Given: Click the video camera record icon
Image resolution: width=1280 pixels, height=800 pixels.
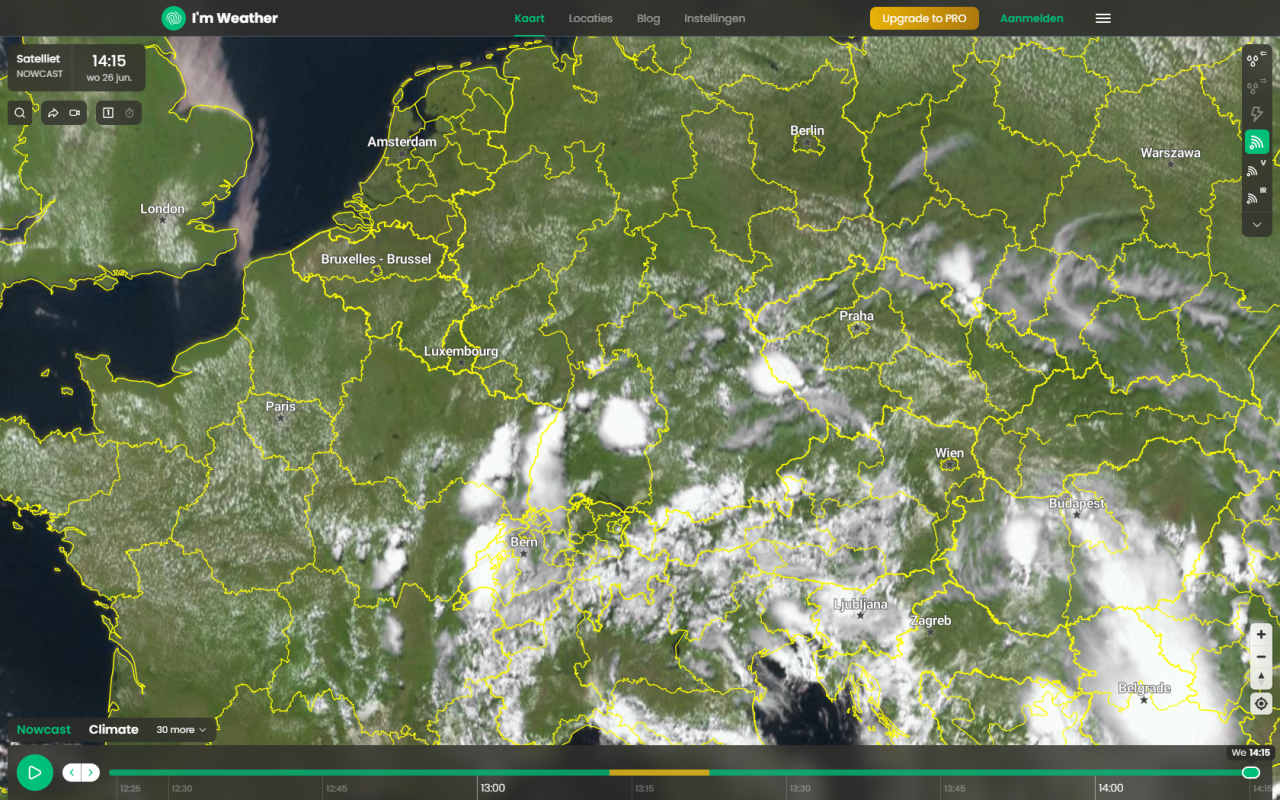Looking at the screenshot, I should coord(75,113).
